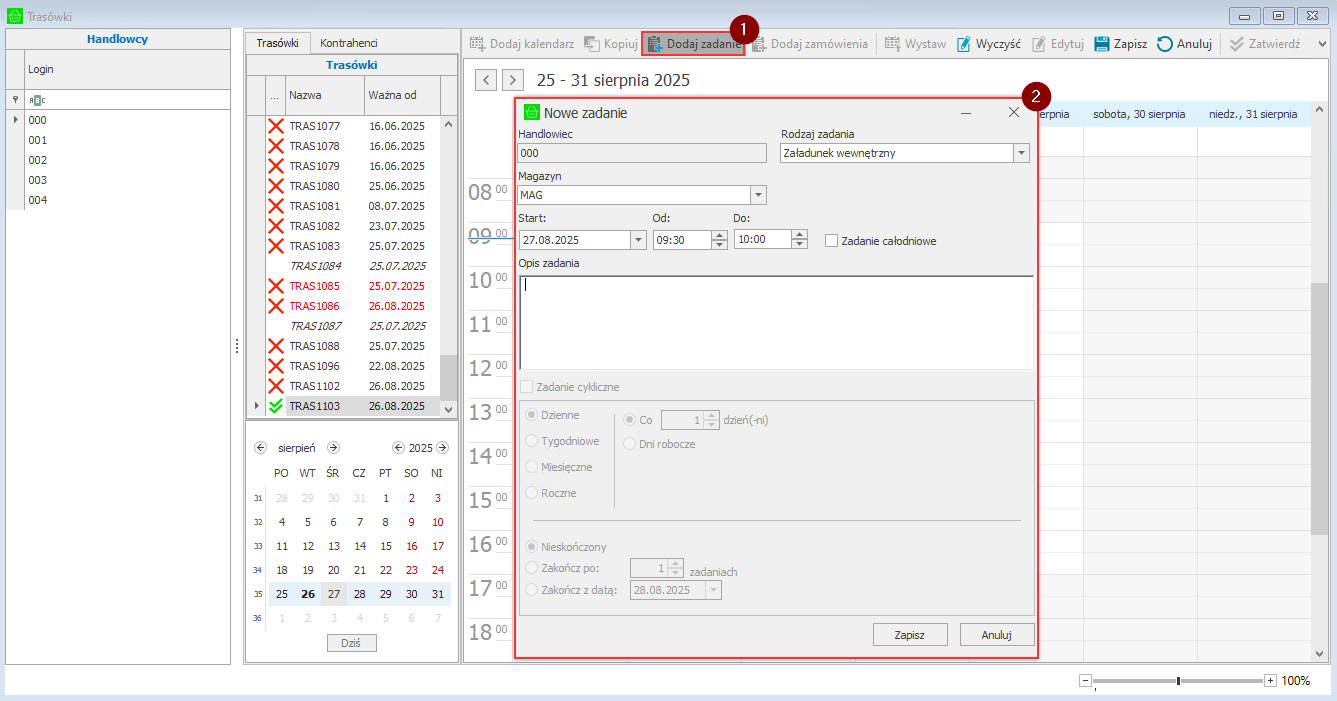Click the Dodaj zadanie toolbar icon

[656, 44]
